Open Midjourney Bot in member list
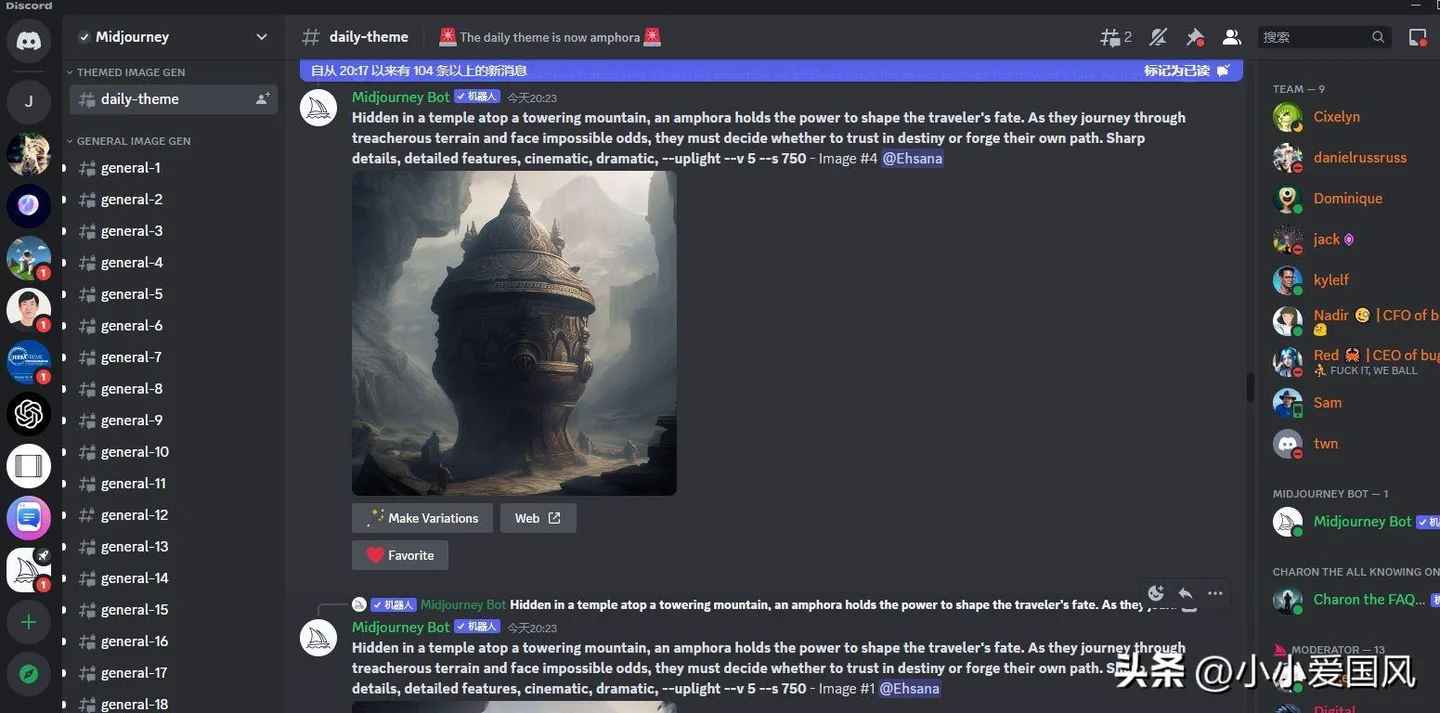Viewport: 1440px width, 713px height. 1355,522
